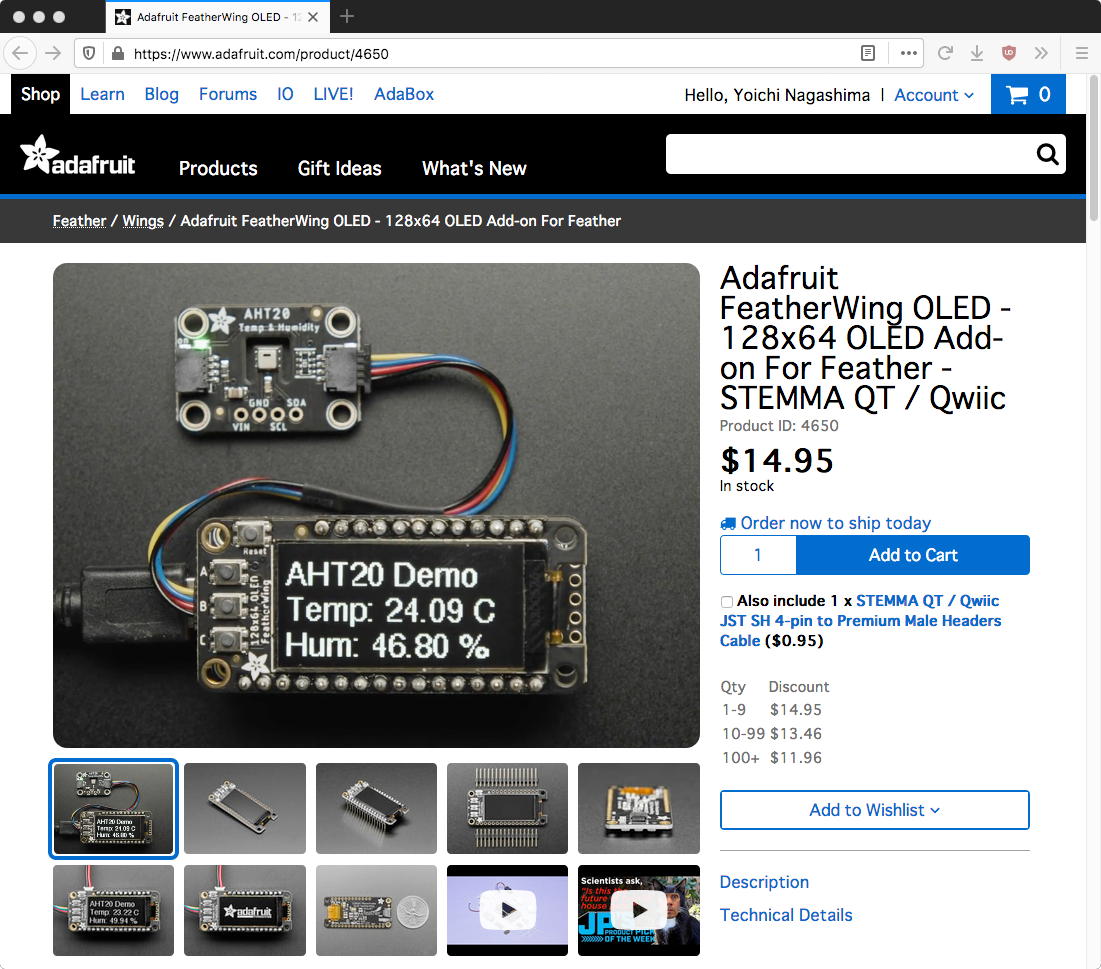The height and width of the screenshot is (969, 1101).
Task: Open the STEMMA QT / Qwiic cable link
Action: pos(860,621)
